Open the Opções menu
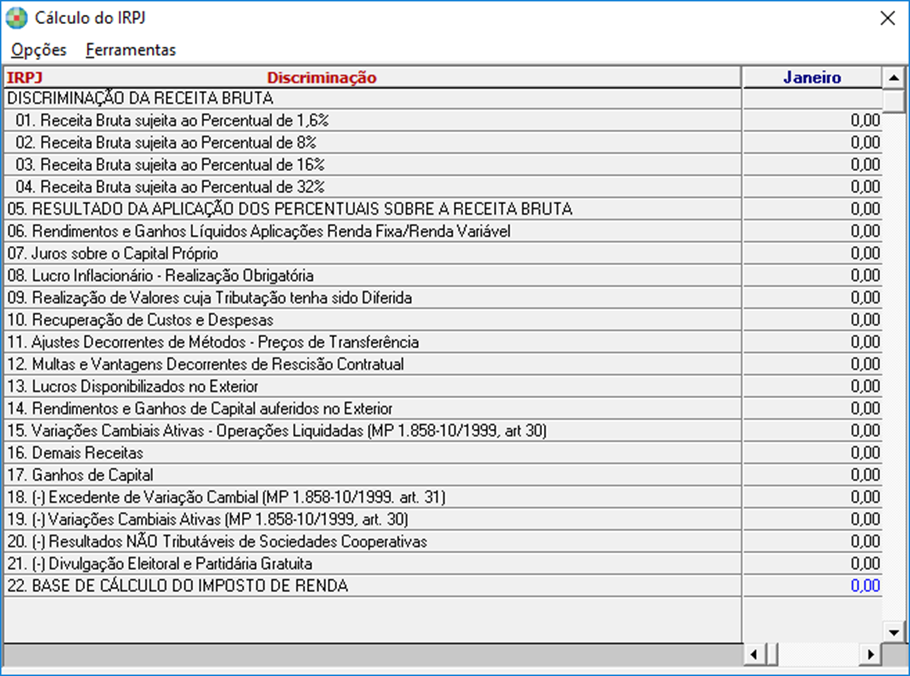This screenshot has height=676, width=910. pos(39,50)
